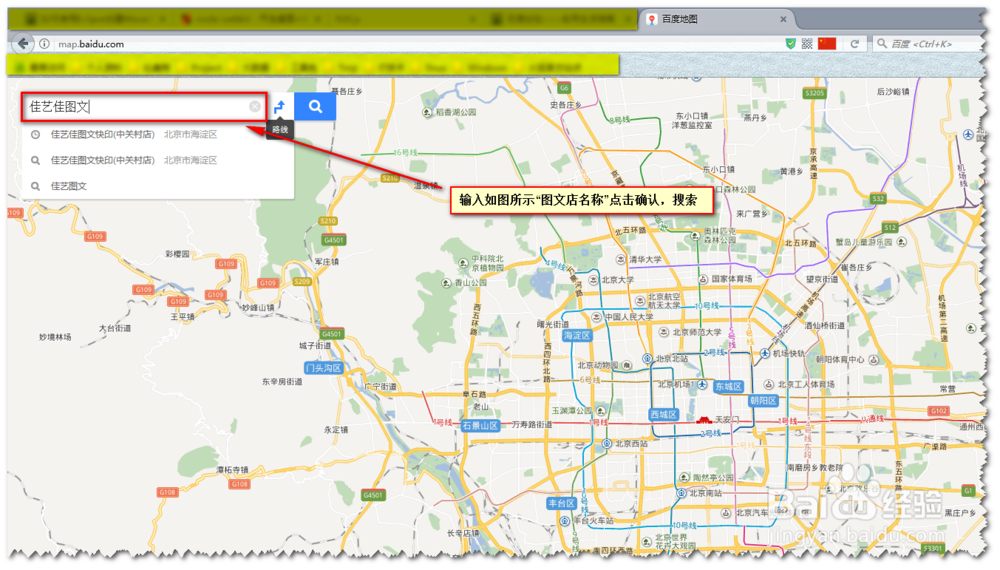Click the 海淀区 district label
This screenshot has width=1000, height=570.
(577, 335)
